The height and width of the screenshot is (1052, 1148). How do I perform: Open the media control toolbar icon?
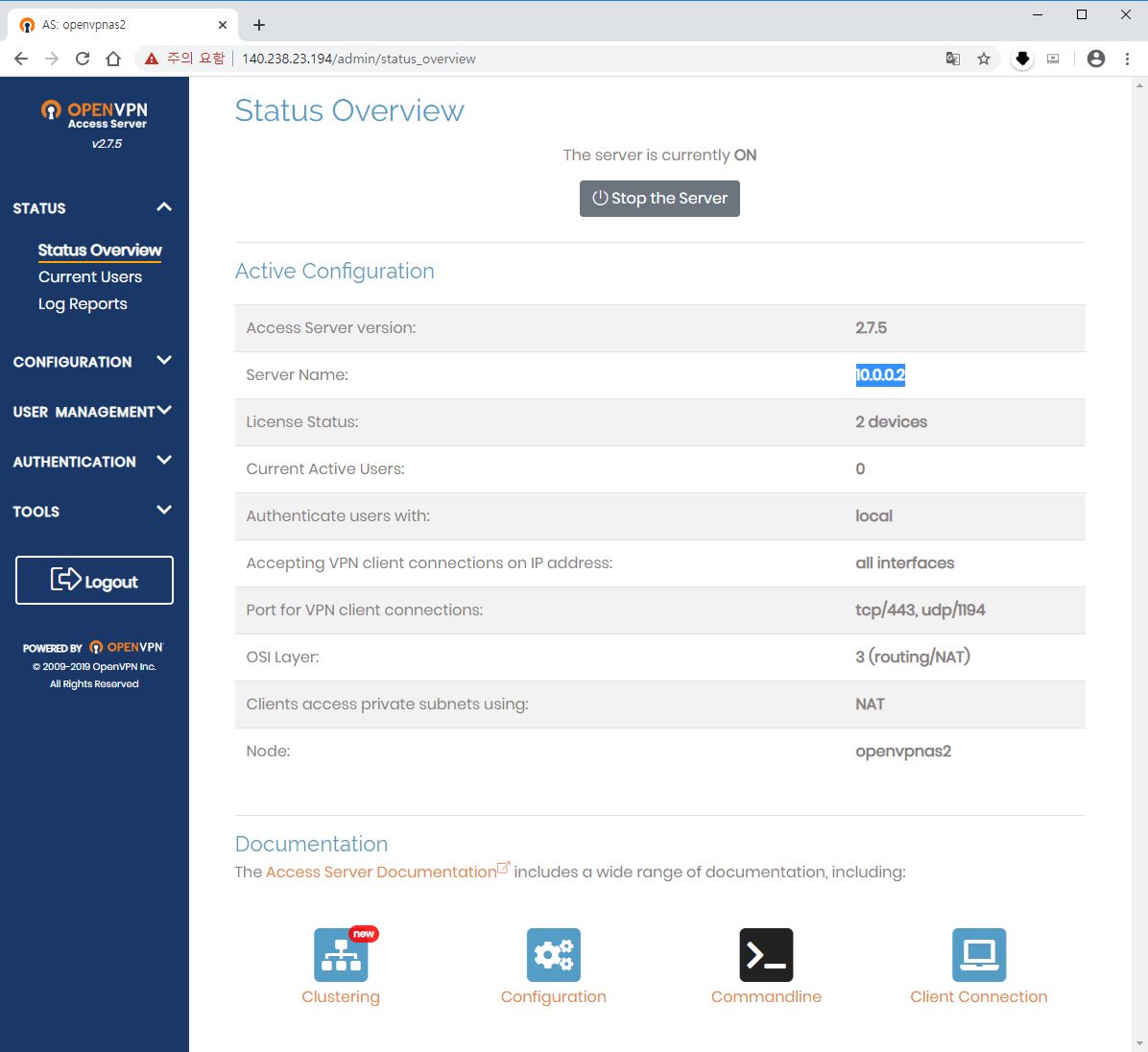1053,59
